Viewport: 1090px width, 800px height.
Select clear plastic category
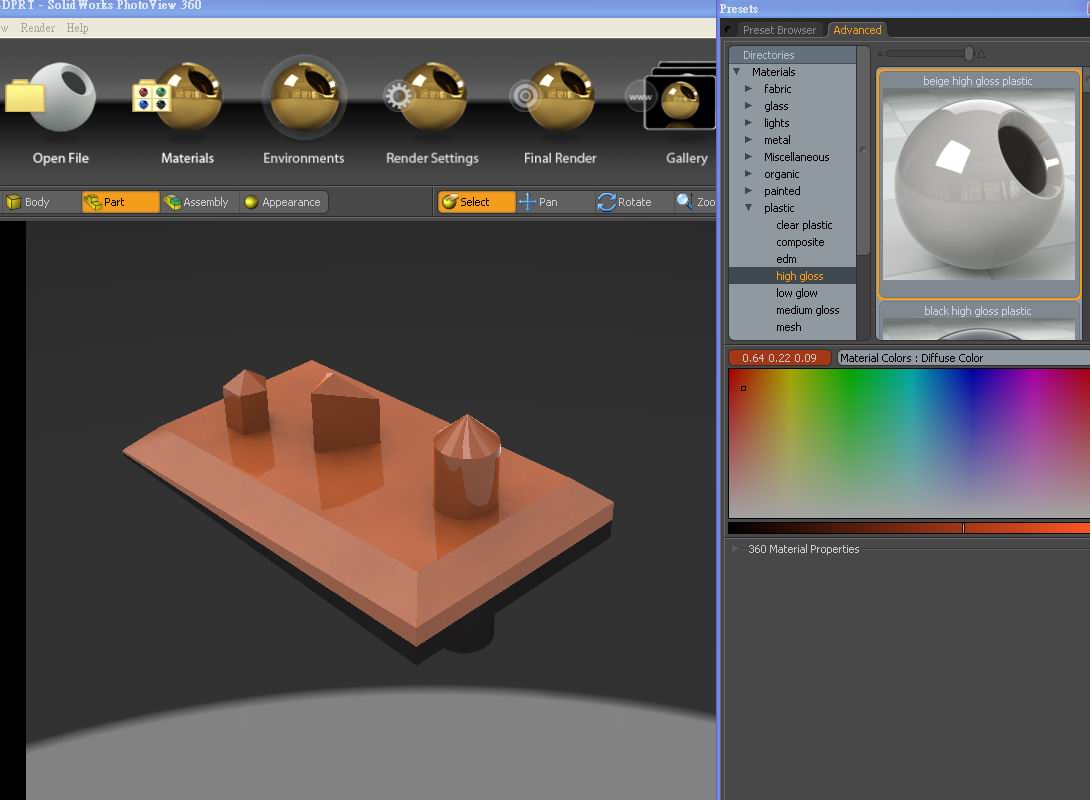tap(804, 225)
